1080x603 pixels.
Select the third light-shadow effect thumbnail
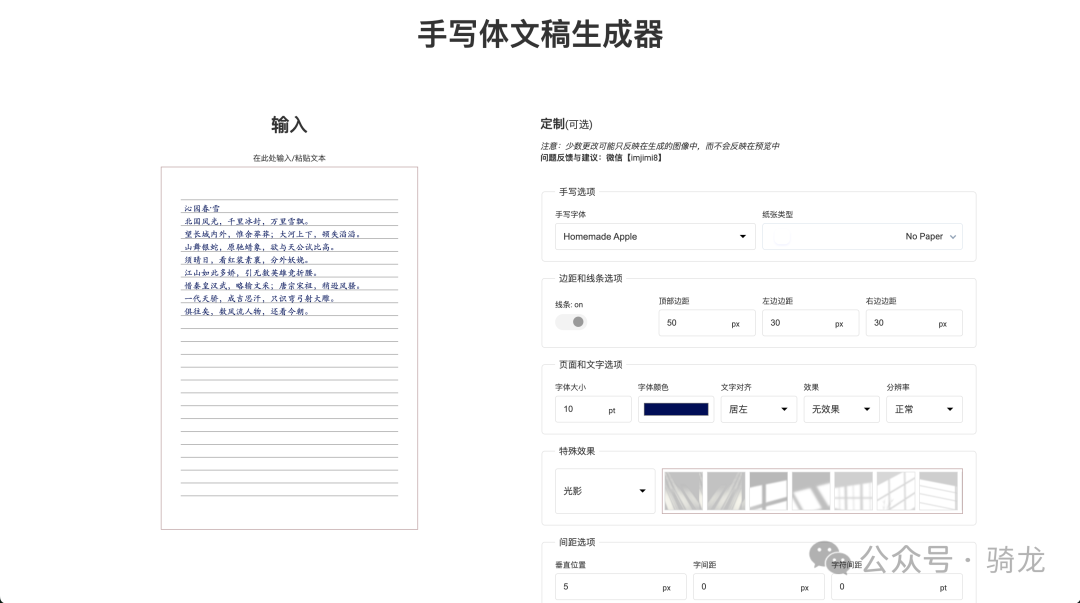click(769, 491)
